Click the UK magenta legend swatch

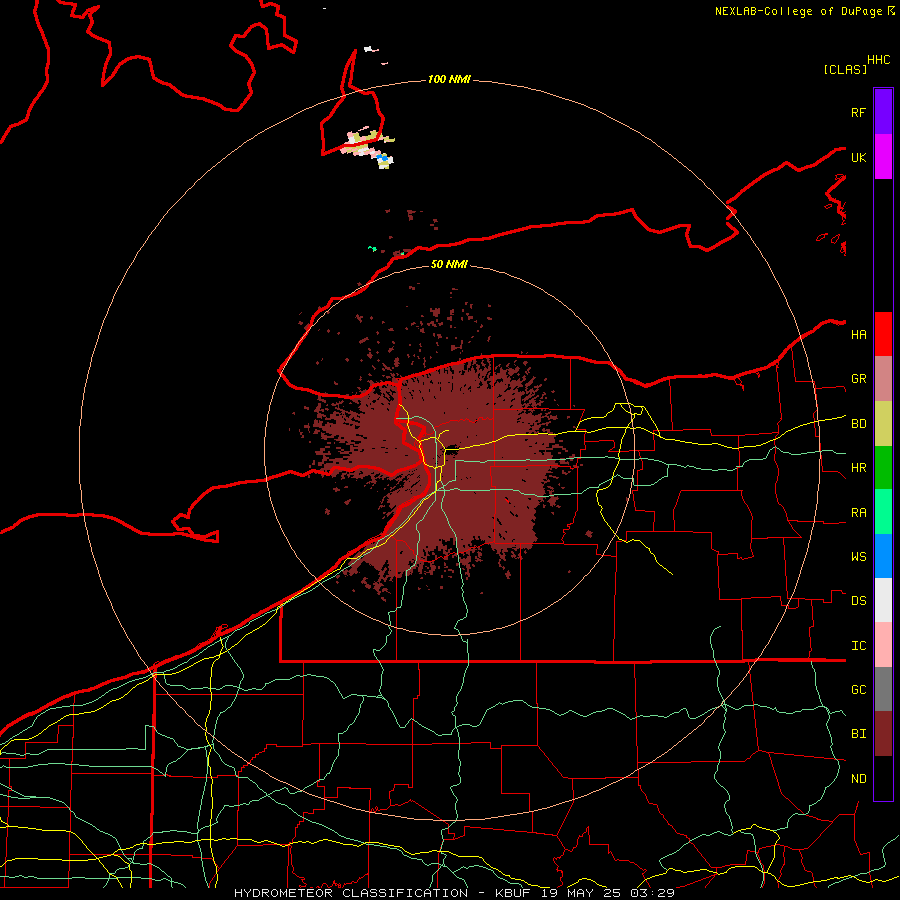[883, 157]
